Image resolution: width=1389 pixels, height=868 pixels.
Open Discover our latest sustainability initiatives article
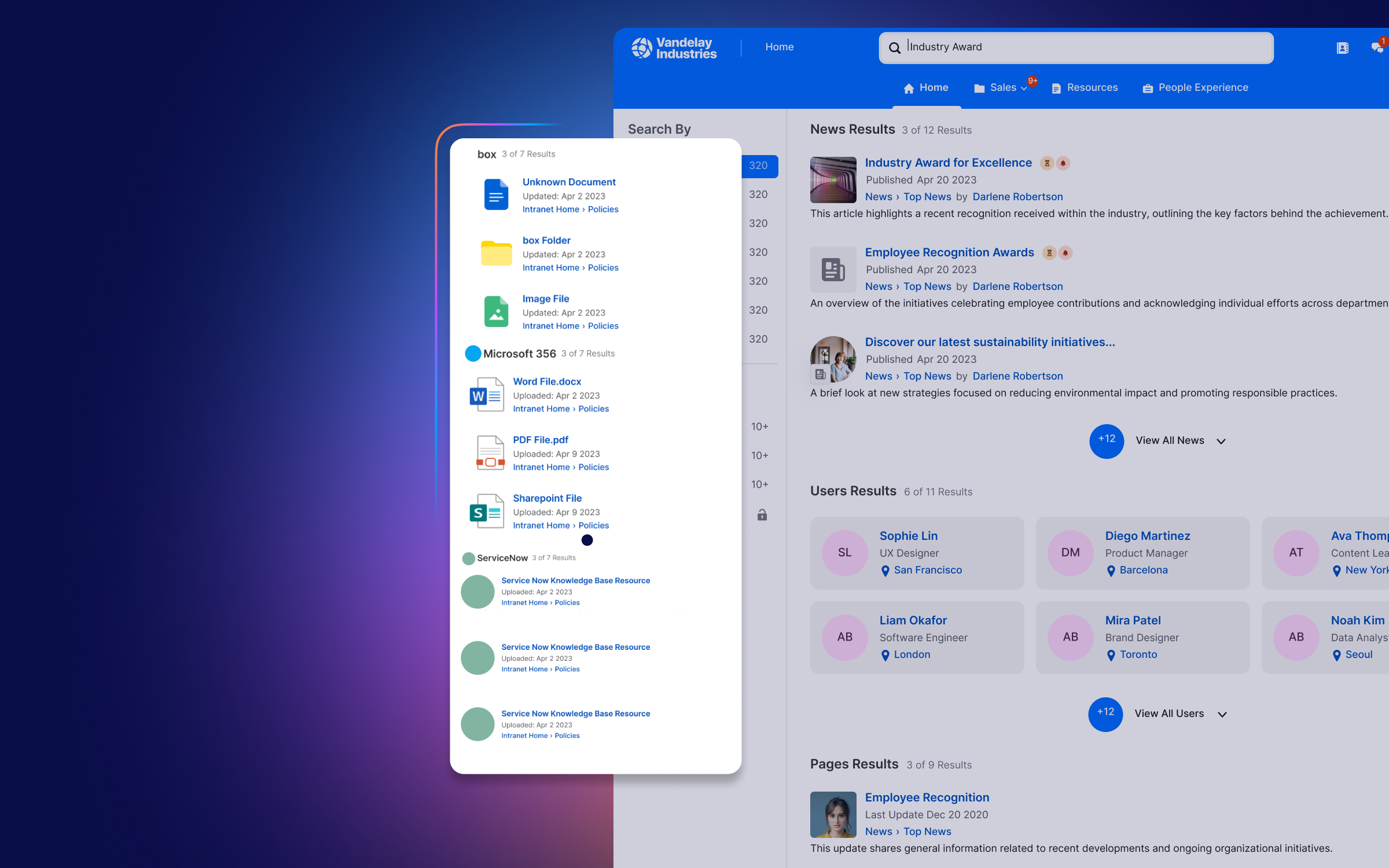[x=990, y=343]
